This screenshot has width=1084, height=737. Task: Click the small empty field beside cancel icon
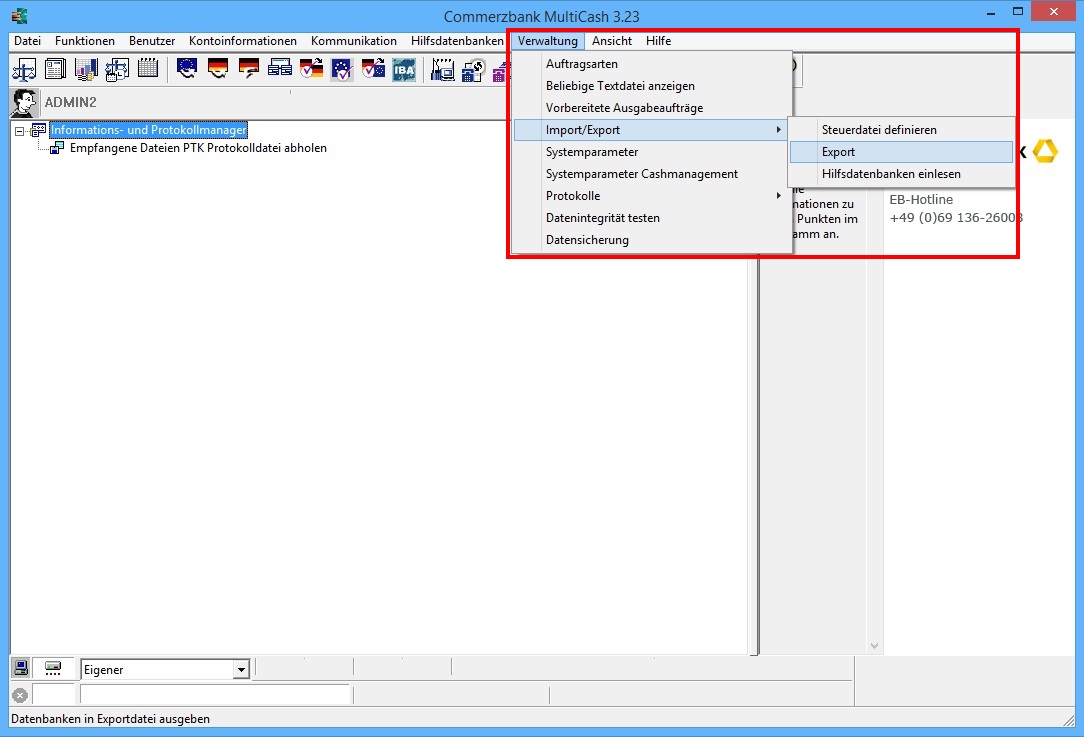tap(53, 695)
